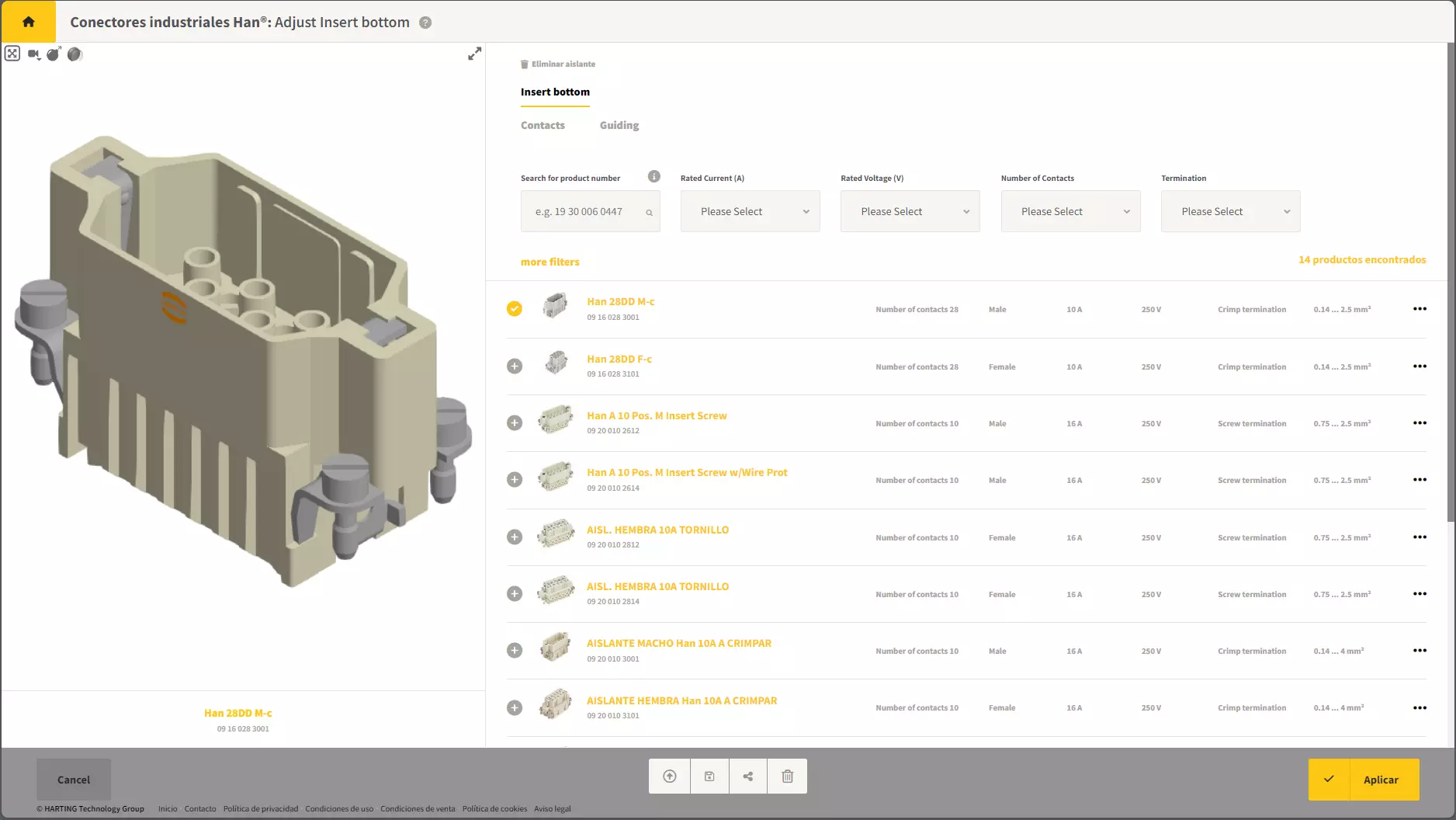Click the thumbnail for product 09 20 010 2612
This screenshot has width=1456, height=820.
[556, 419]
